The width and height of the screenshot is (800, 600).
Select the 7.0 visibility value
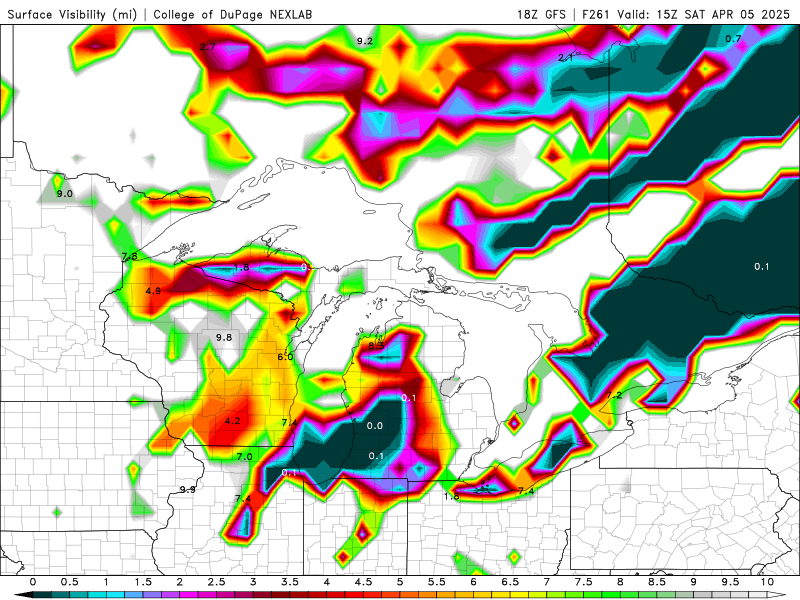point(244,457)
